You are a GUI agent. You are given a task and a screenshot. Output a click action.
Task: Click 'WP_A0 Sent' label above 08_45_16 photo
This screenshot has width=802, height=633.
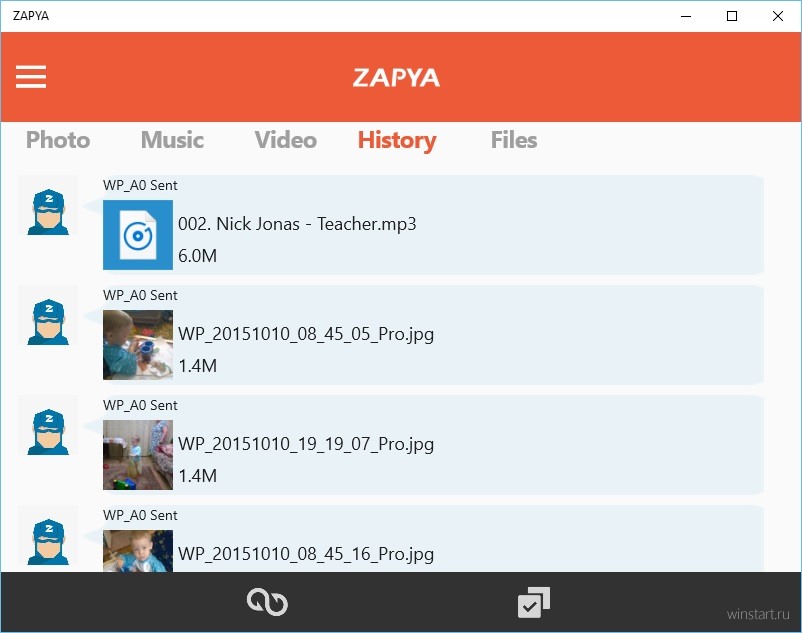click(140, 515)
